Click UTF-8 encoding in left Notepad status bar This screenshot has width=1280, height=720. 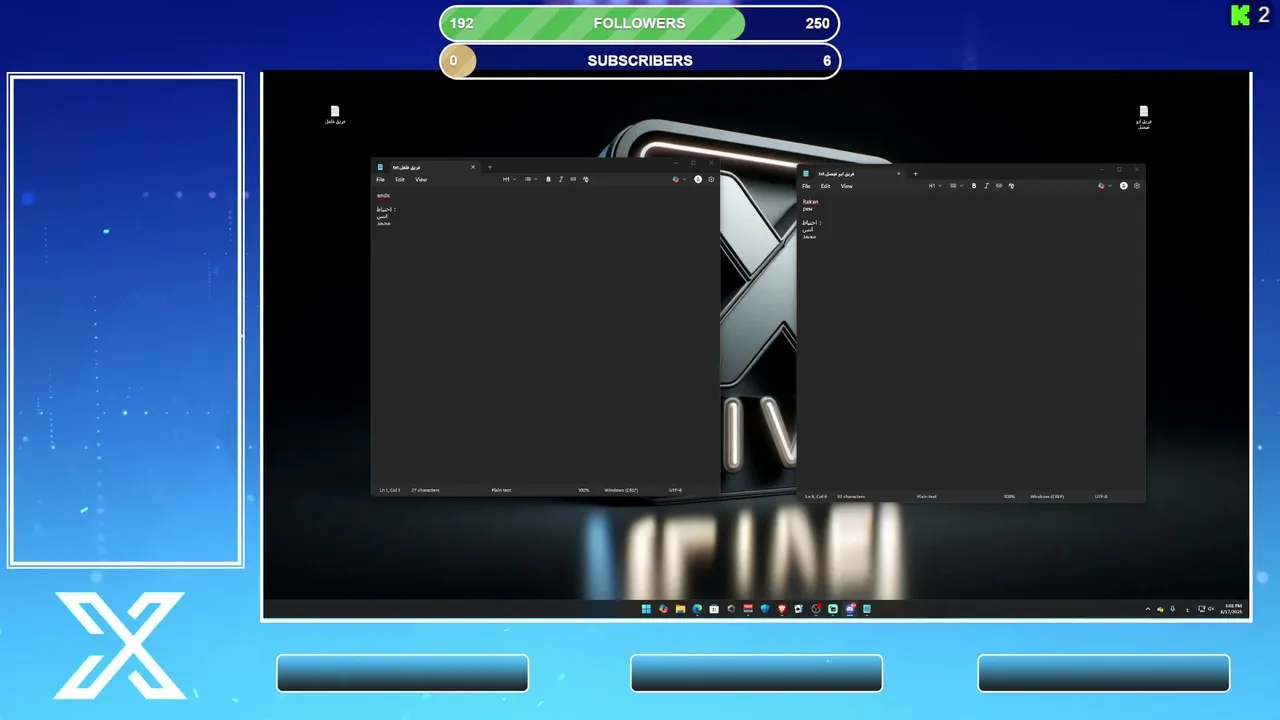[x=675, y=490]
